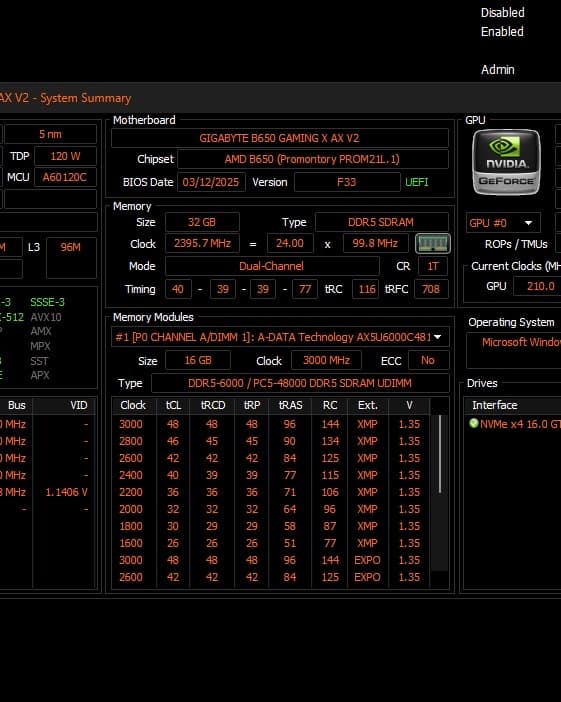The image size is (561, 702).
Task: Click the Interface column header in Drives
Action: click(x=494, y=405)
